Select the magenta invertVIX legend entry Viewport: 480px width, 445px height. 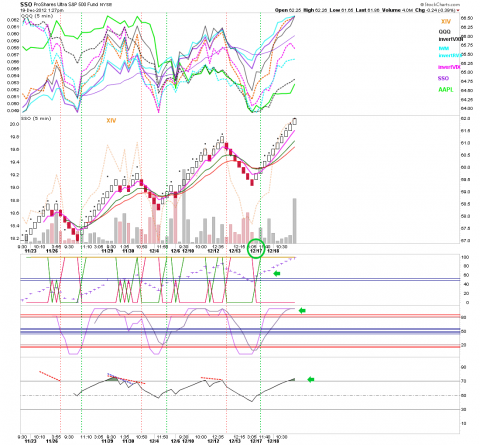tap(449, 67)
